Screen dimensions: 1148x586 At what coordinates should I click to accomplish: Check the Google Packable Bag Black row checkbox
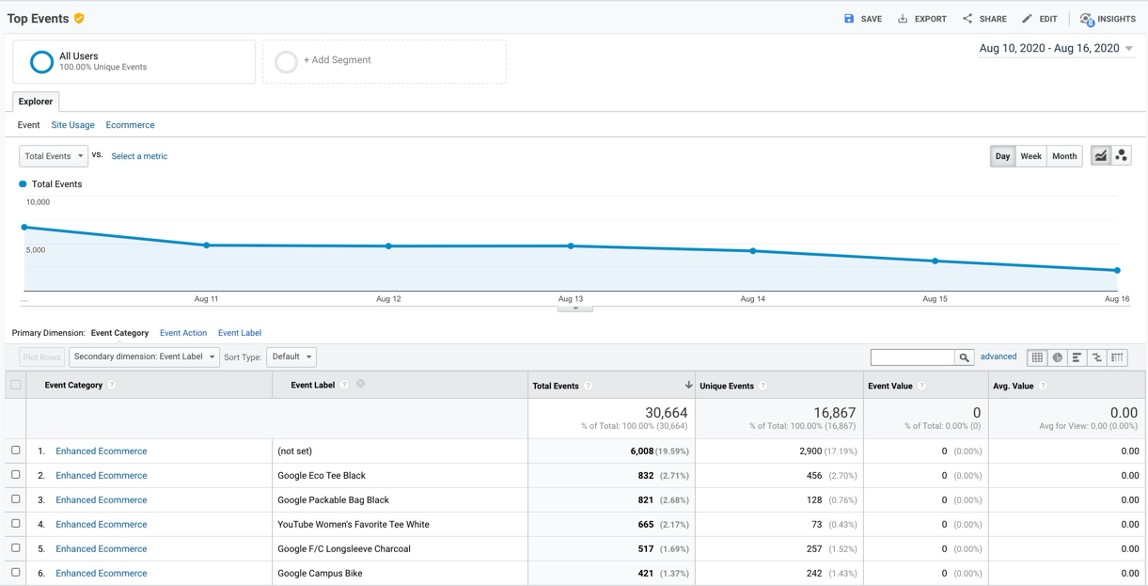[x=16, y=500]
